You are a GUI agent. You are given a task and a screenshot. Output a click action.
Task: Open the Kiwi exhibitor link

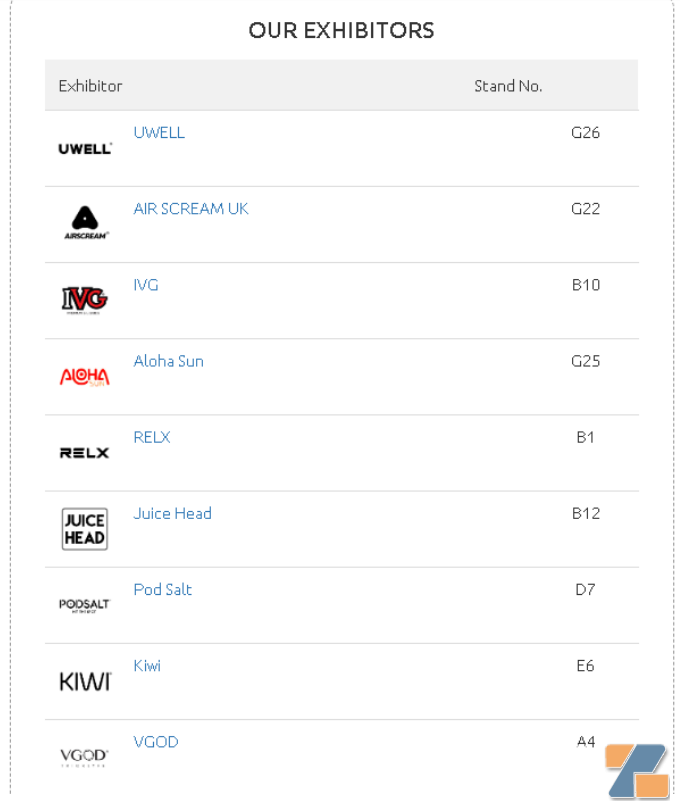click(x=147, y=665)
